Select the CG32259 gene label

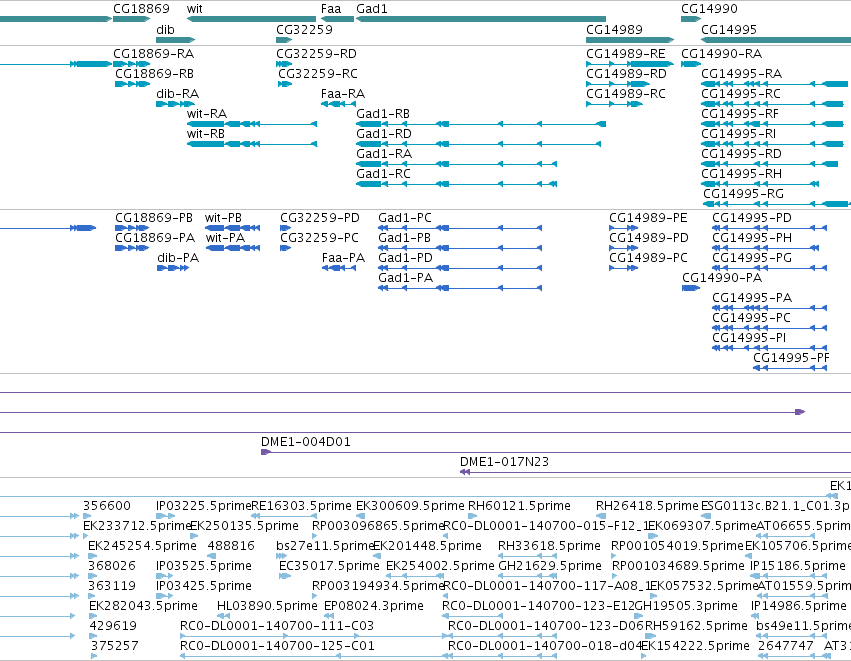[304, 30]
